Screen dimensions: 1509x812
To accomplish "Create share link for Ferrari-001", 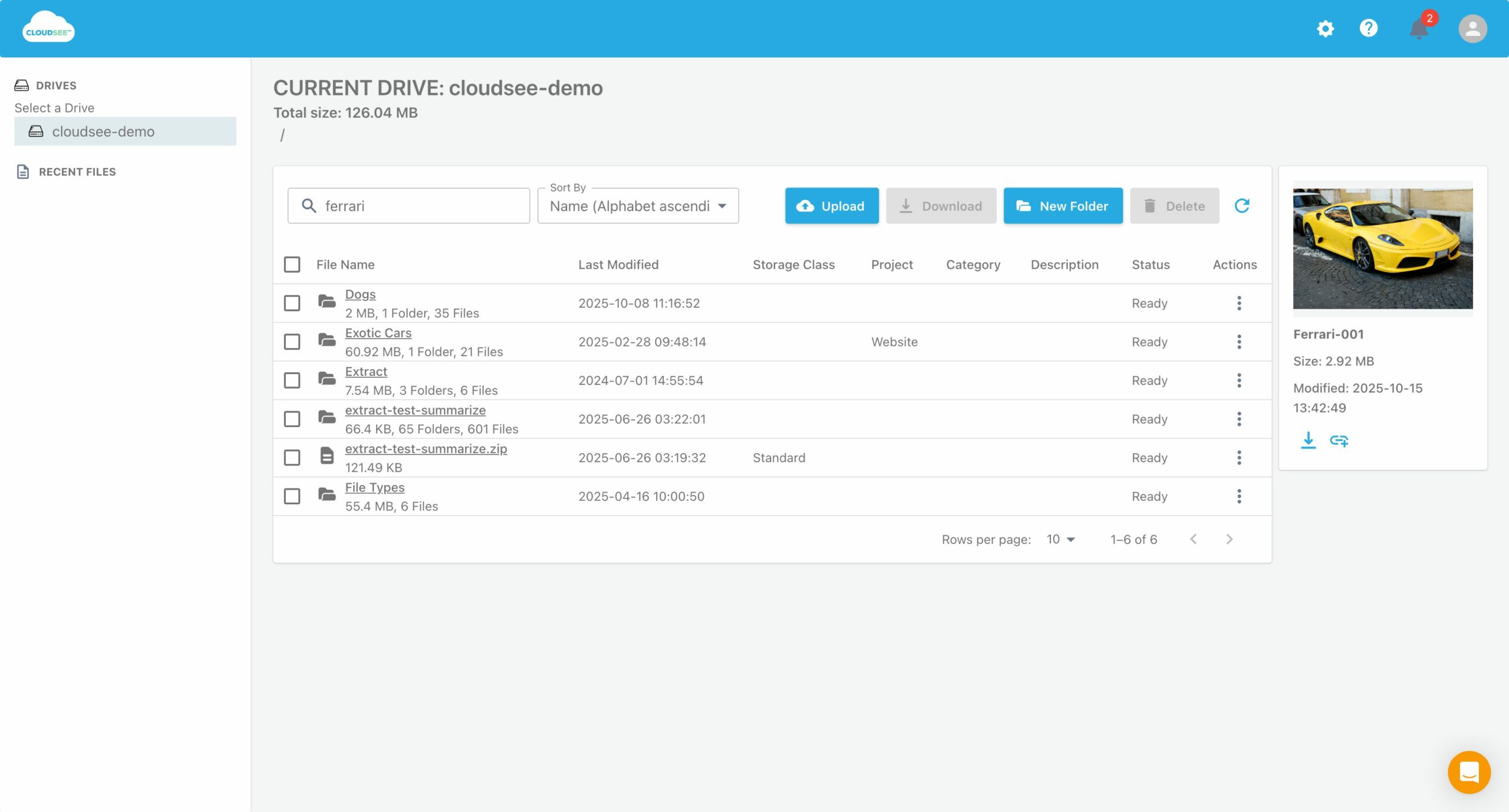I will (1339, 440).
